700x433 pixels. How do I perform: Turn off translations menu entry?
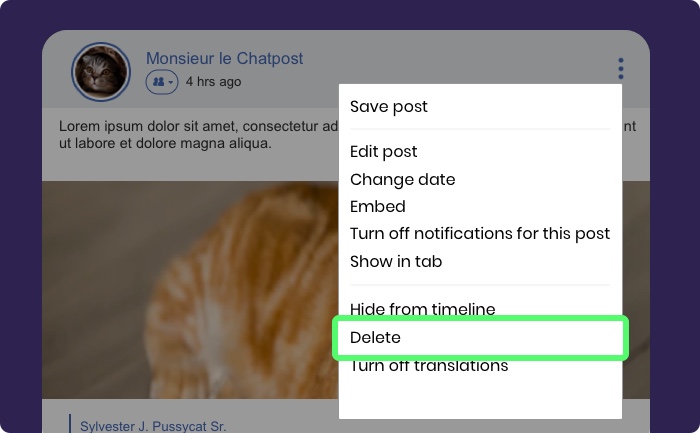coord(429,366)
